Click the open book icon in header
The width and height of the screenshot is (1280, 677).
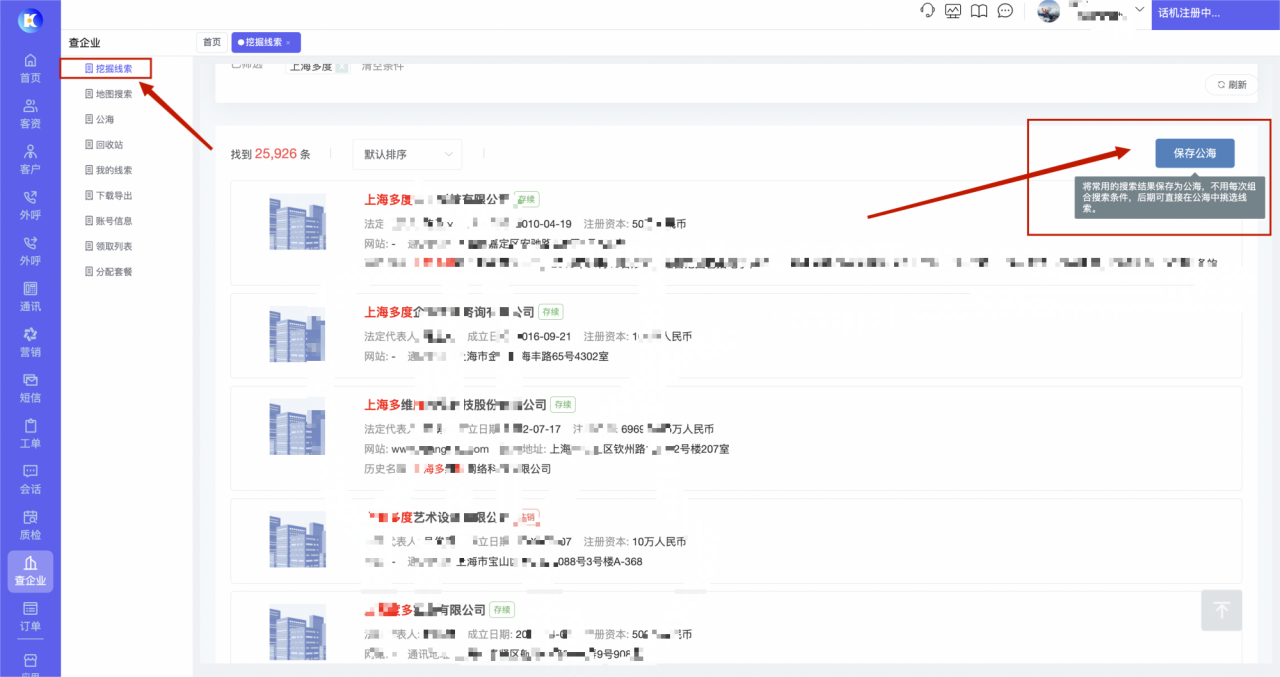[x=979, y=11]
